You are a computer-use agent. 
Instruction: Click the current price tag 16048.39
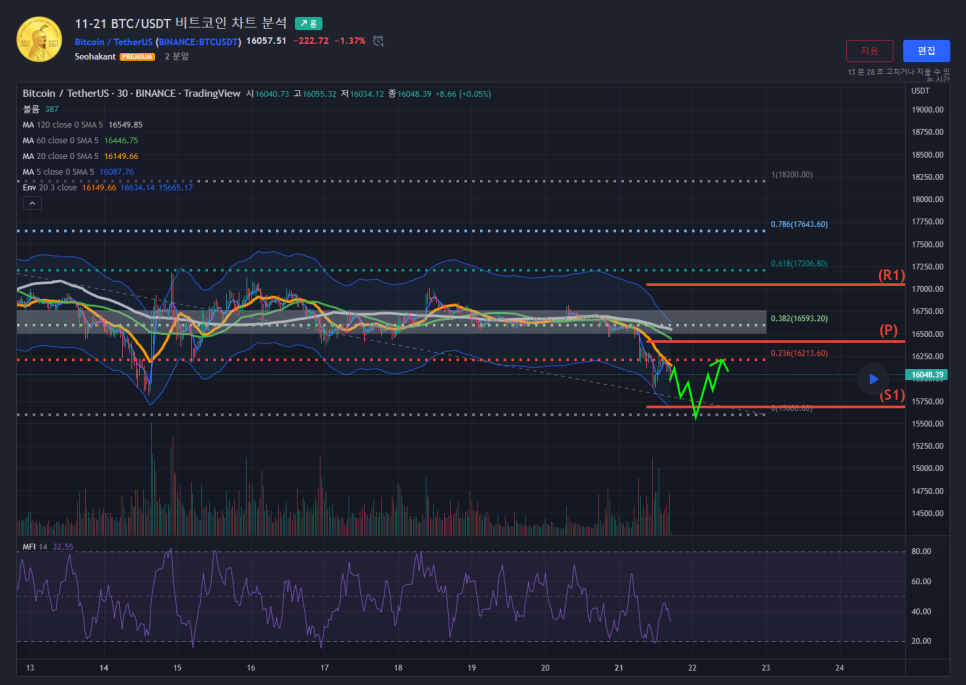pyautogui.click(x=928, y=375)
